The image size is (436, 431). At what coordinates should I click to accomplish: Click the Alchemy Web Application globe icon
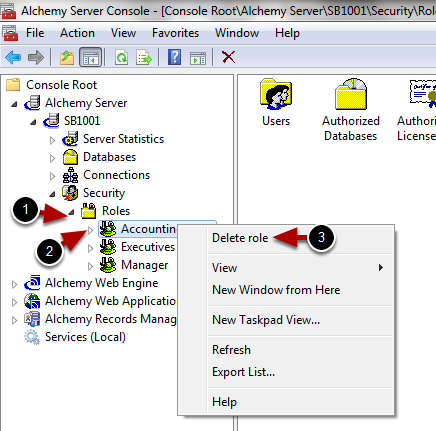(32, 301)
